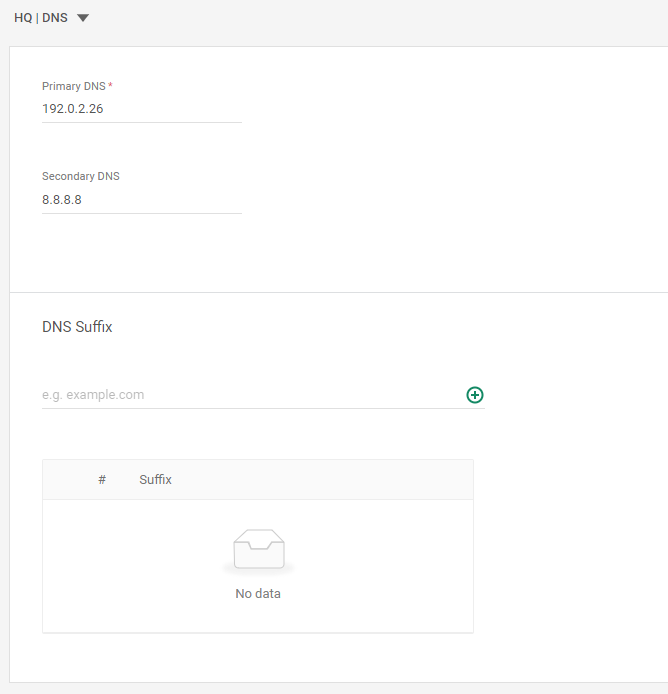Open the HQ | DNS dropdown arrow
Screen dimensions: 668x694
tap(83, 18)
